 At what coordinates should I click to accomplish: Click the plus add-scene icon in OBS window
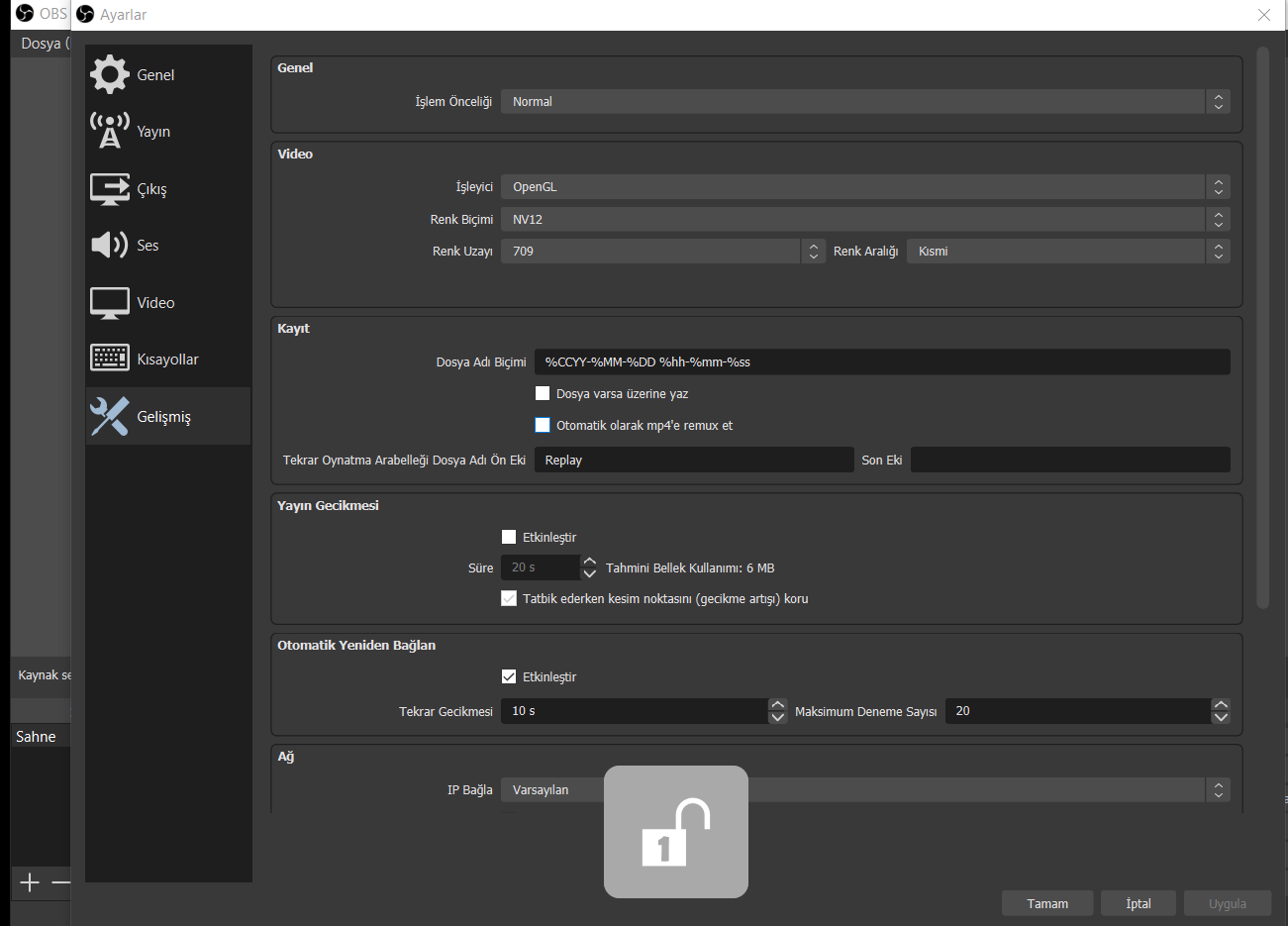[x=30, y=882]
